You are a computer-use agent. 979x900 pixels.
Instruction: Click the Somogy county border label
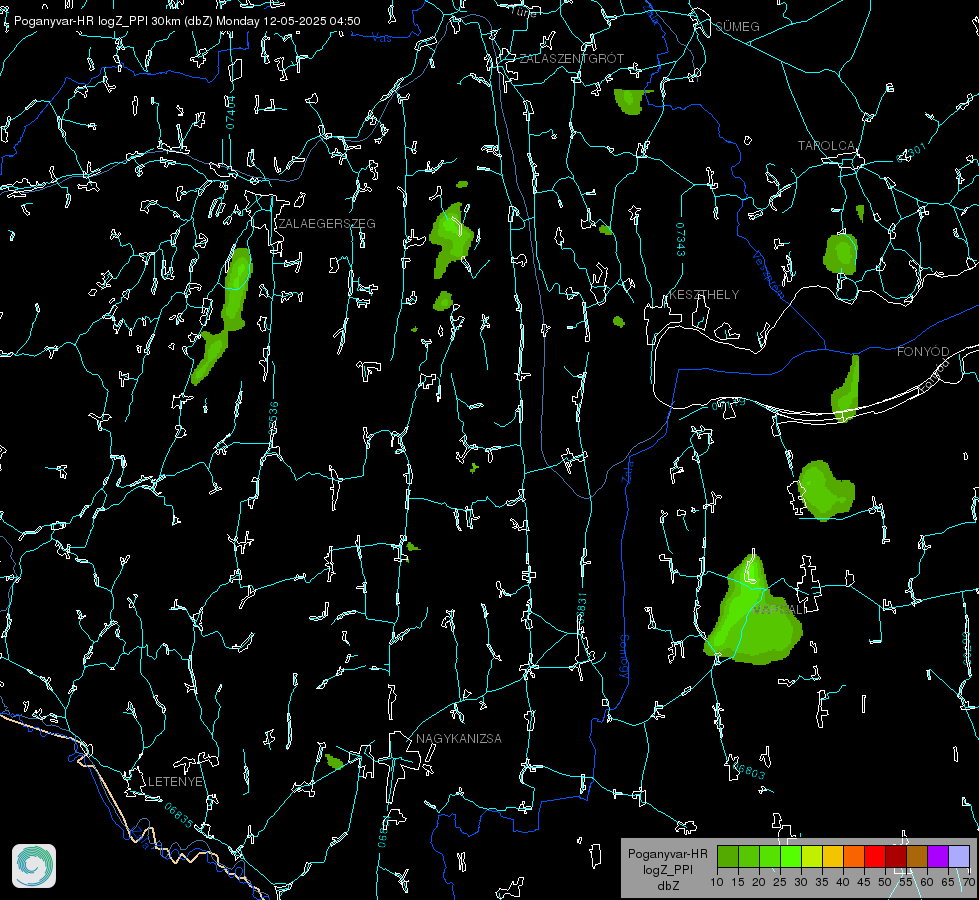click(624, 657)
